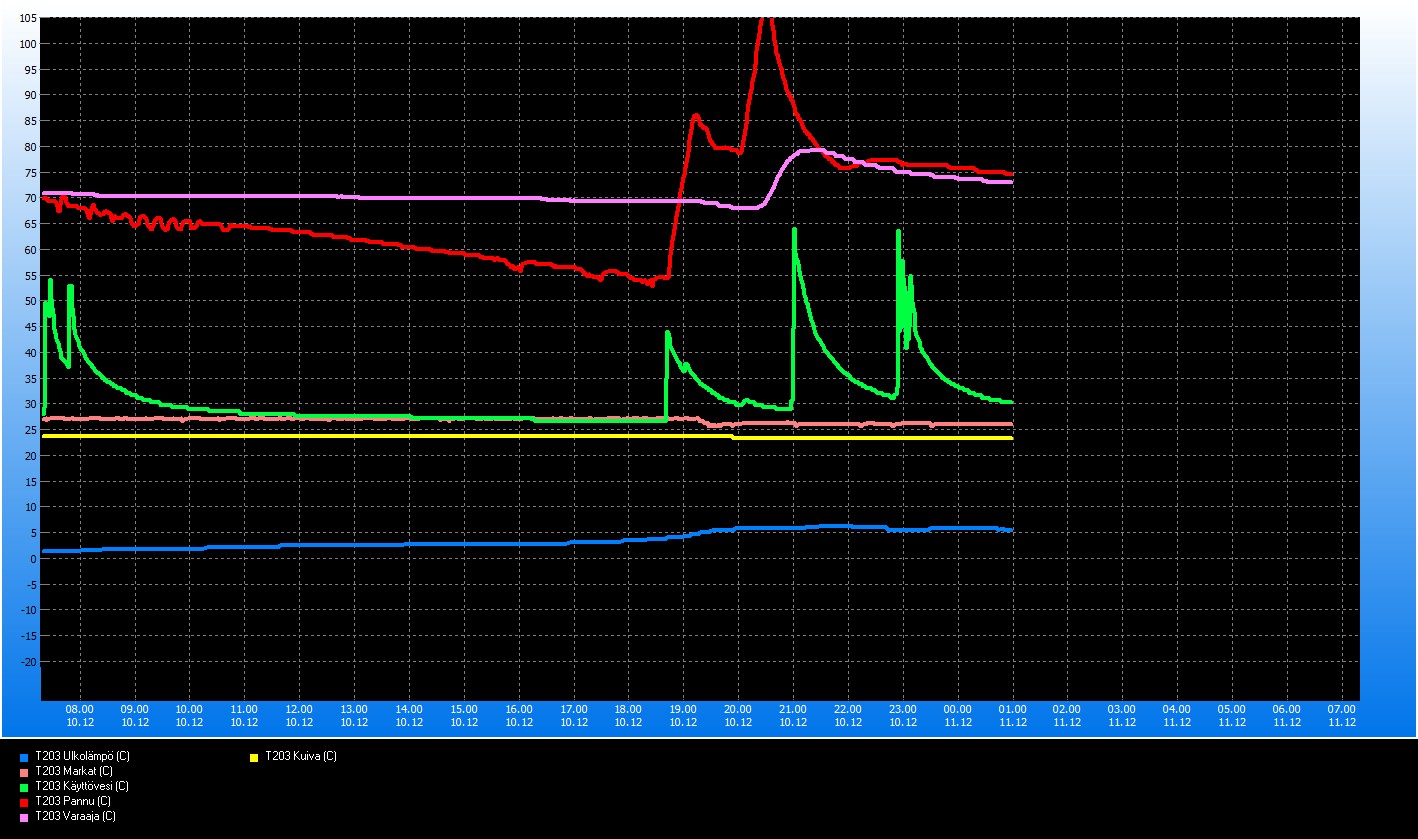This screenshot has height=839, width=1418.
Task: Click the red Pannu legend color square
Action: point(24,802)
